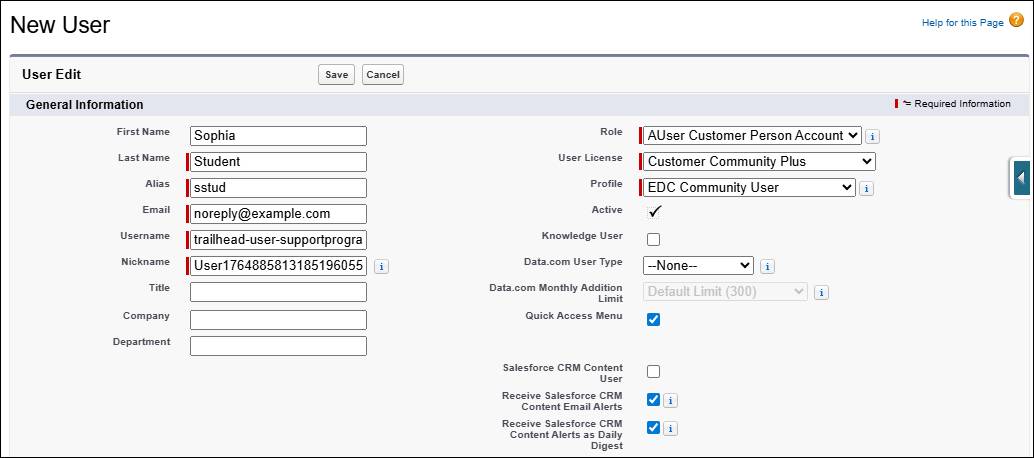Open the Data.com User Type dropdown

point(698,266)
